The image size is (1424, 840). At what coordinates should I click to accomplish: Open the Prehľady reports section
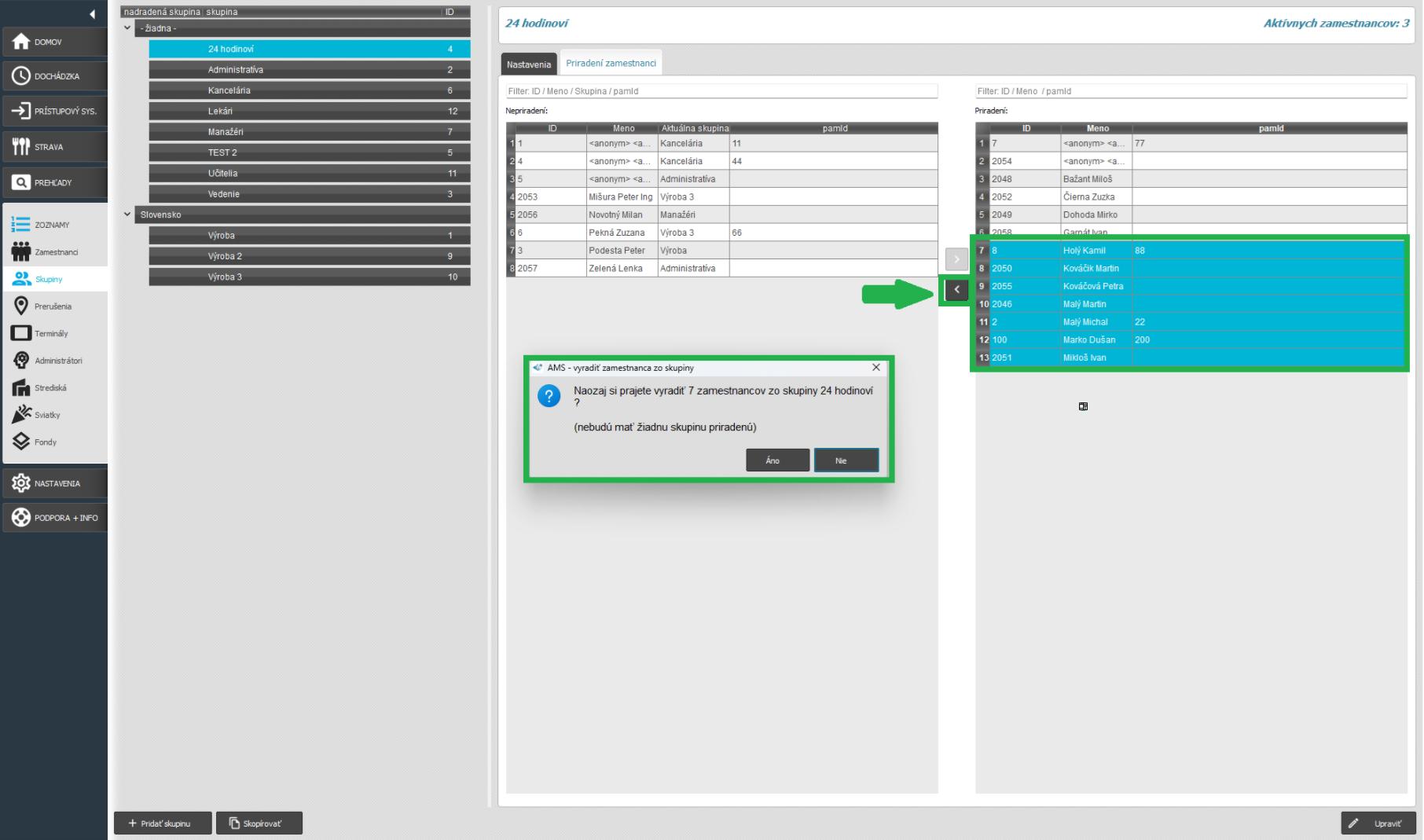(54, 182)
